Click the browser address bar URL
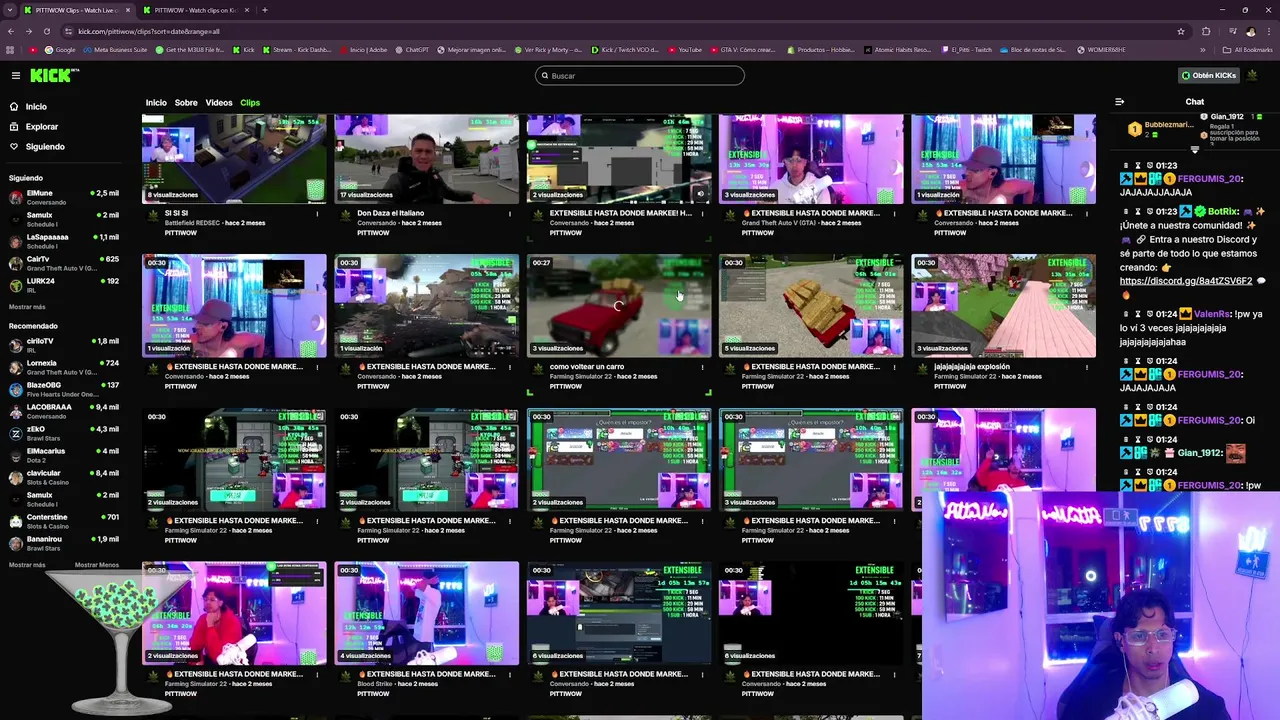Screen dimensions: 1280x720 tap(149, 31)
